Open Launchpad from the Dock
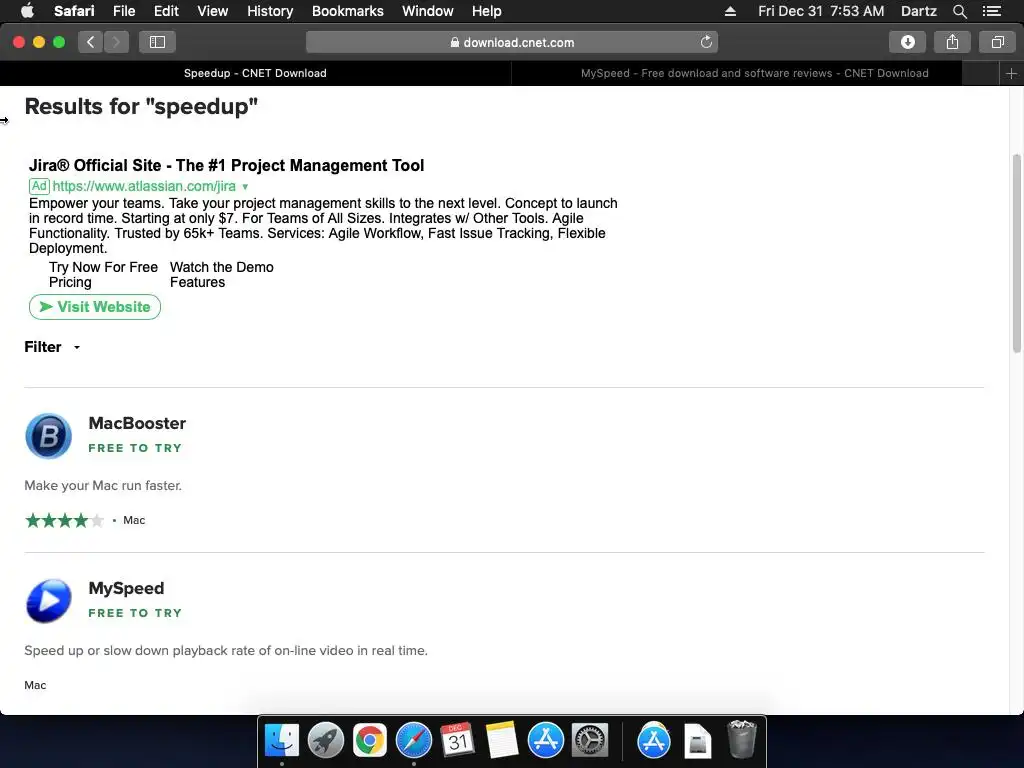 click(x=326, y=741)
